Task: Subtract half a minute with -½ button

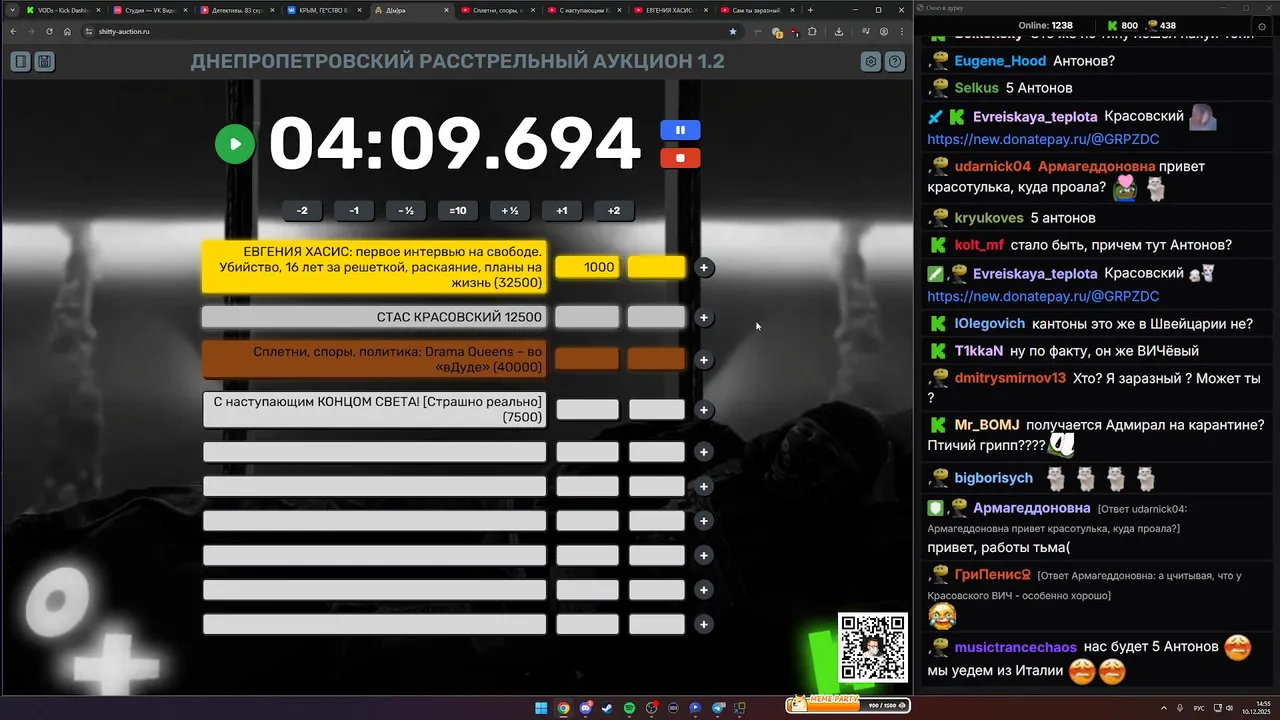Action: coord(406,210)
